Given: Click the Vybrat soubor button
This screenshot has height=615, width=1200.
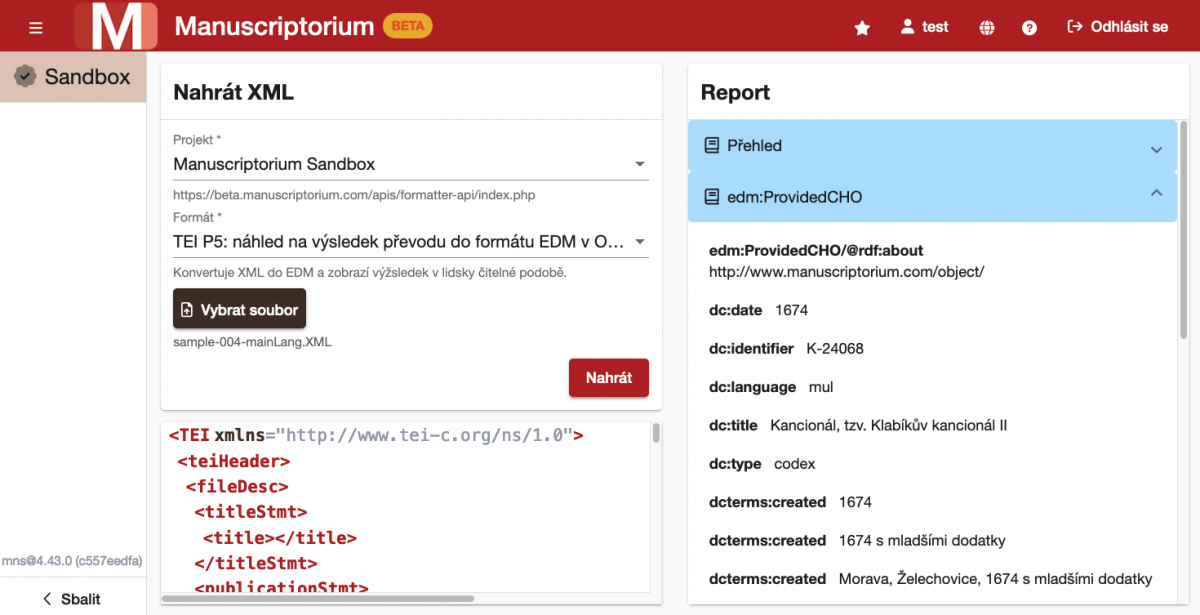Looking at the screenshot, I should click(x=239, y=310).
